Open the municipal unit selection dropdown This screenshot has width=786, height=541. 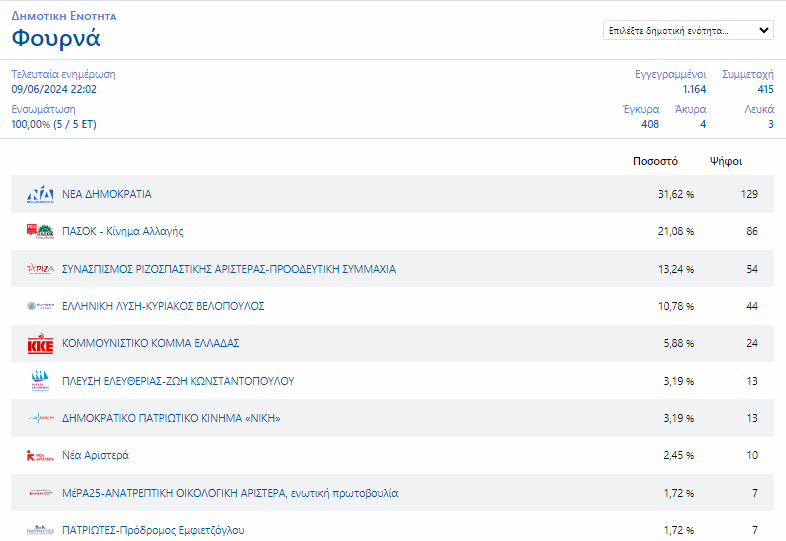688,30
